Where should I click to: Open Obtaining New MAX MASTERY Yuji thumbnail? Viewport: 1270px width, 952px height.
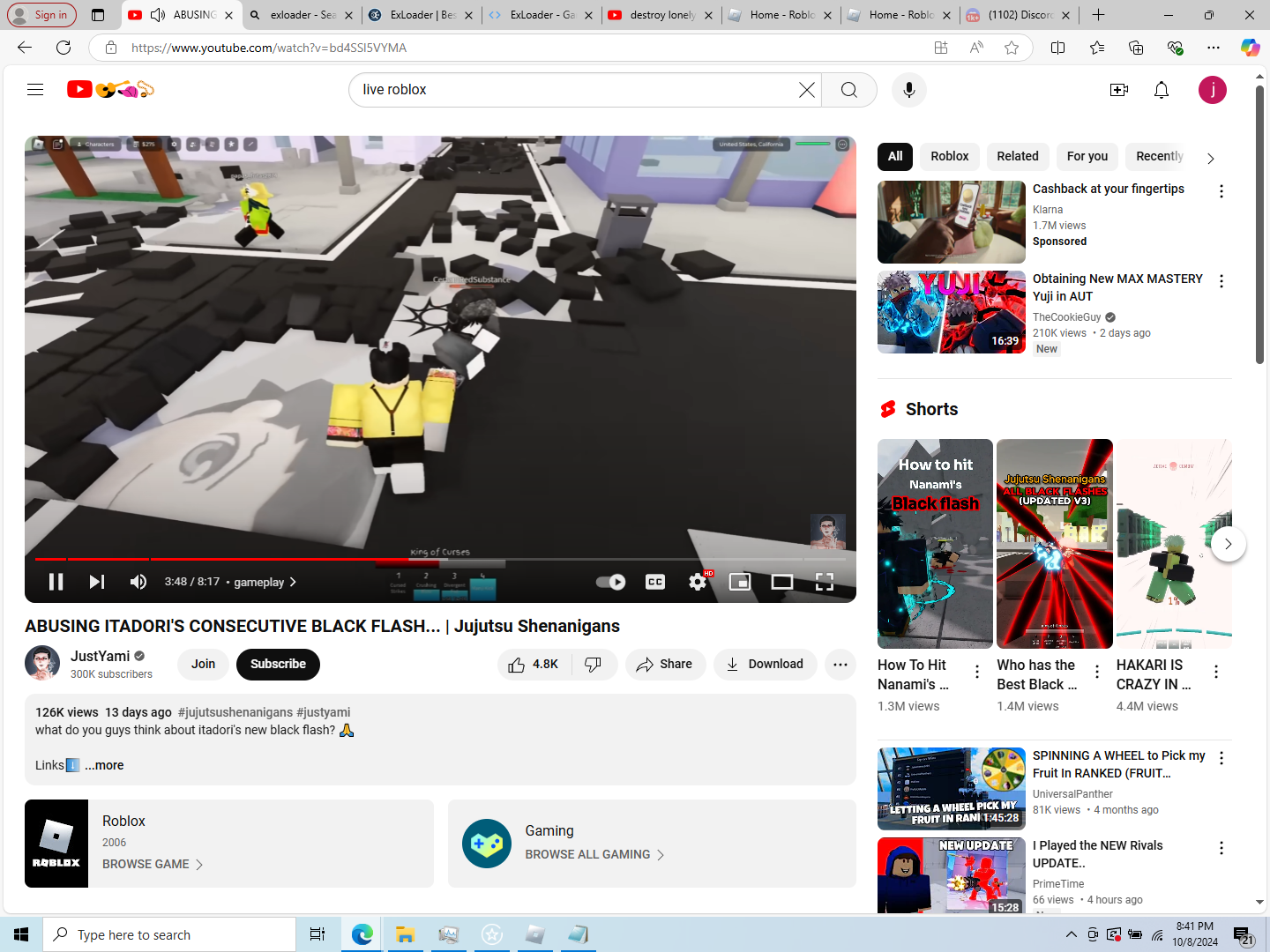(x=952, y=312)
